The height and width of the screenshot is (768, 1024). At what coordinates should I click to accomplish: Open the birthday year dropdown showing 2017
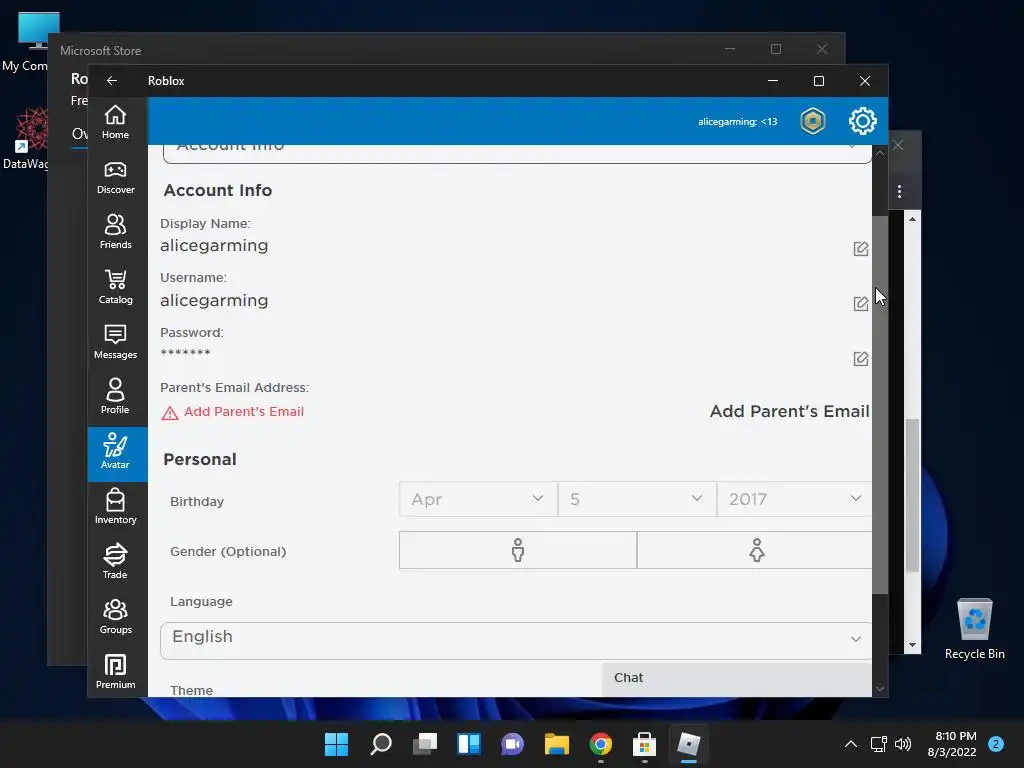(794, 499)
